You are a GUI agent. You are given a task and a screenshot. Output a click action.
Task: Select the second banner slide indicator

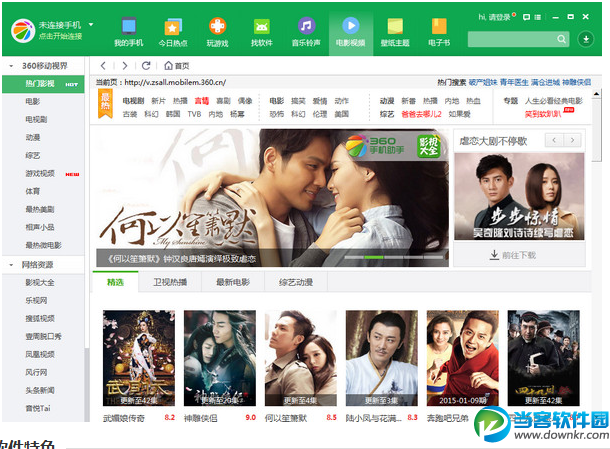(374, 257)
